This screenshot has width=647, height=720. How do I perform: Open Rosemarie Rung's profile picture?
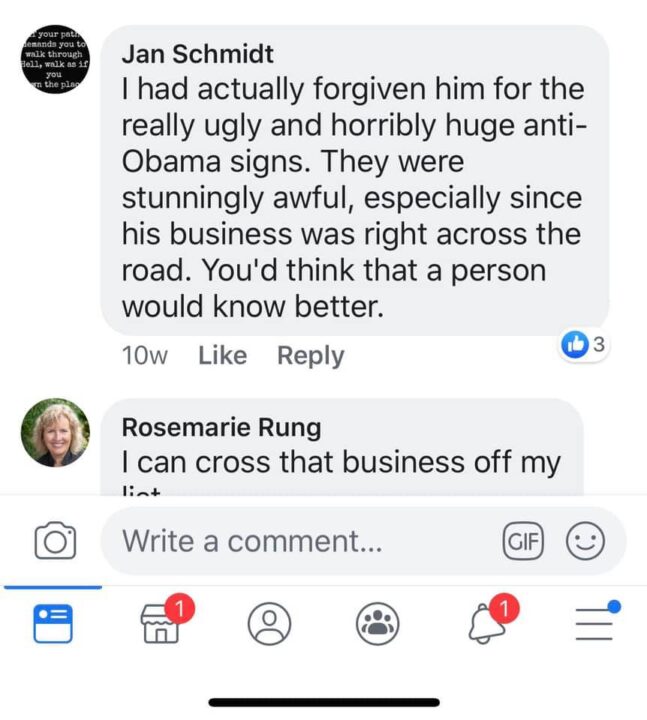point(55,433)
